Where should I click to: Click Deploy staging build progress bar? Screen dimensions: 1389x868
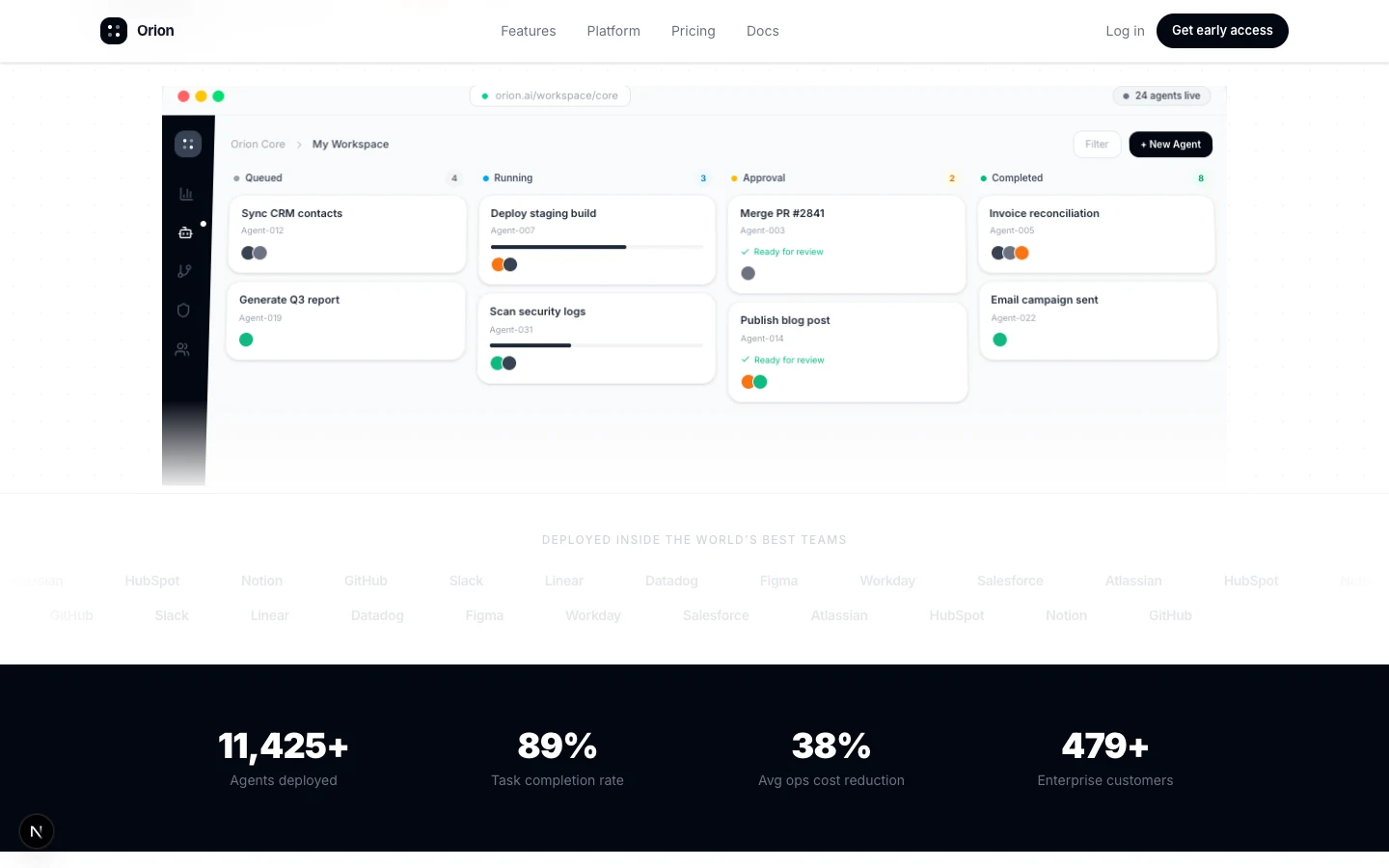coord(596,247)
